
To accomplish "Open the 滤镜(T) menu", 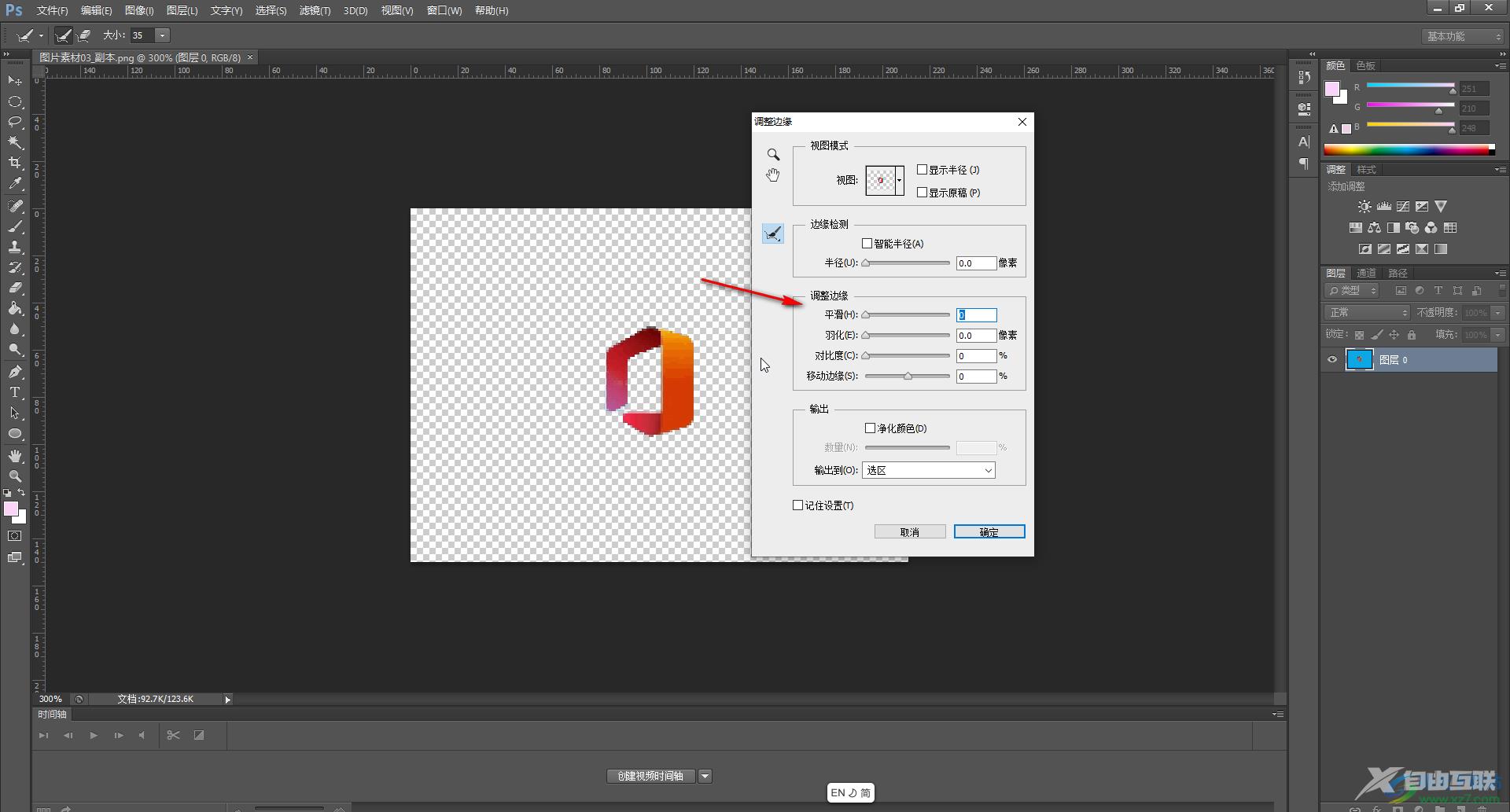I will (x=315, y=10).
